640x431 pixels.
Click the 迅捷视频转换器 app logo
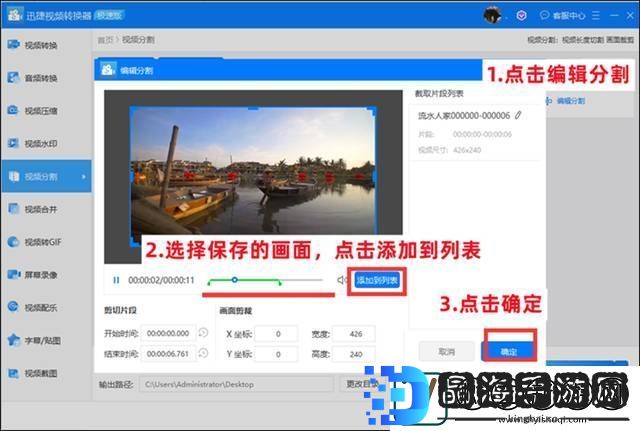pyautogui.click(x=15, y=15)
